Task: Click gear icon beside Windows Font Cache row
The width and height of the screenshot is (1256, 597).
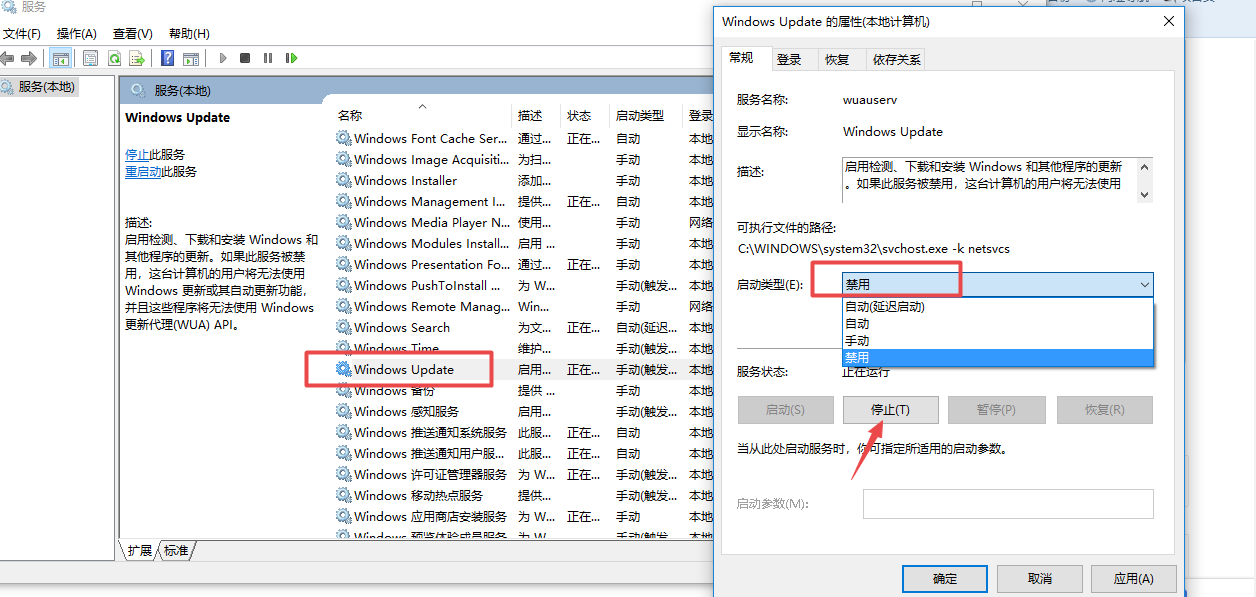Action: [x=344, y=138]
